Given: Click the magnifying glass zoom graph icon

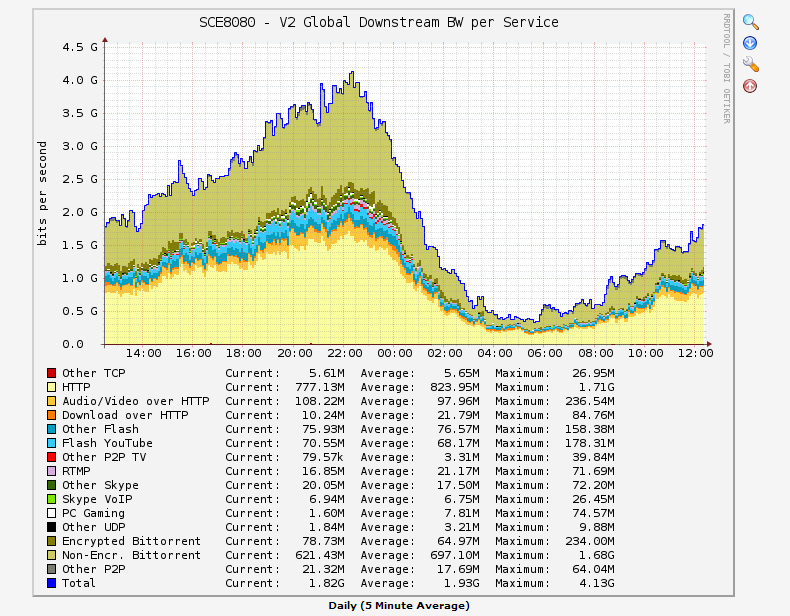Looking at the screenshot, I should pyautogui.click(x=750, y=21).
